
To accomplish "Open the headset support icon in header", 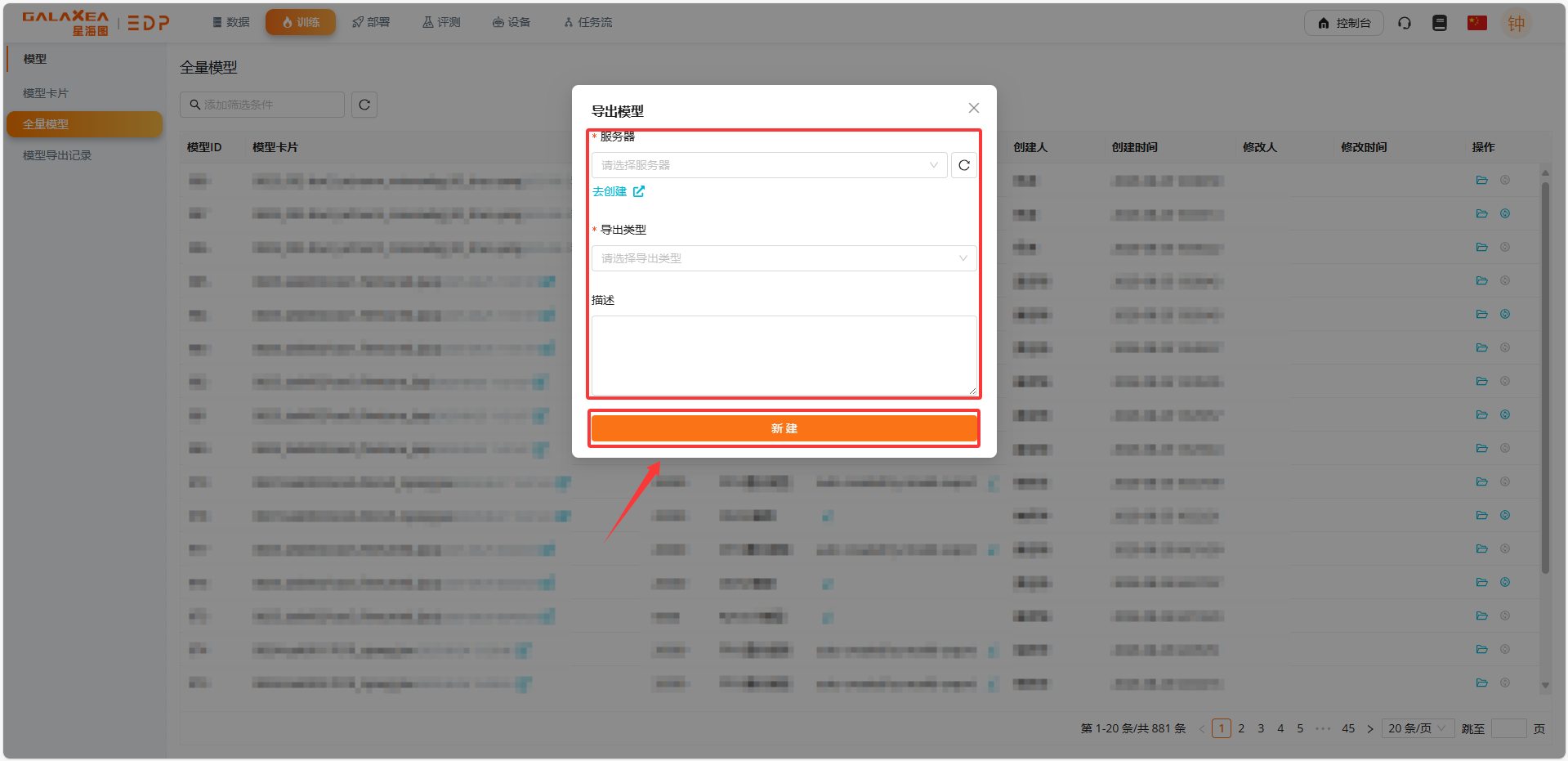I will coord(1405,23).
